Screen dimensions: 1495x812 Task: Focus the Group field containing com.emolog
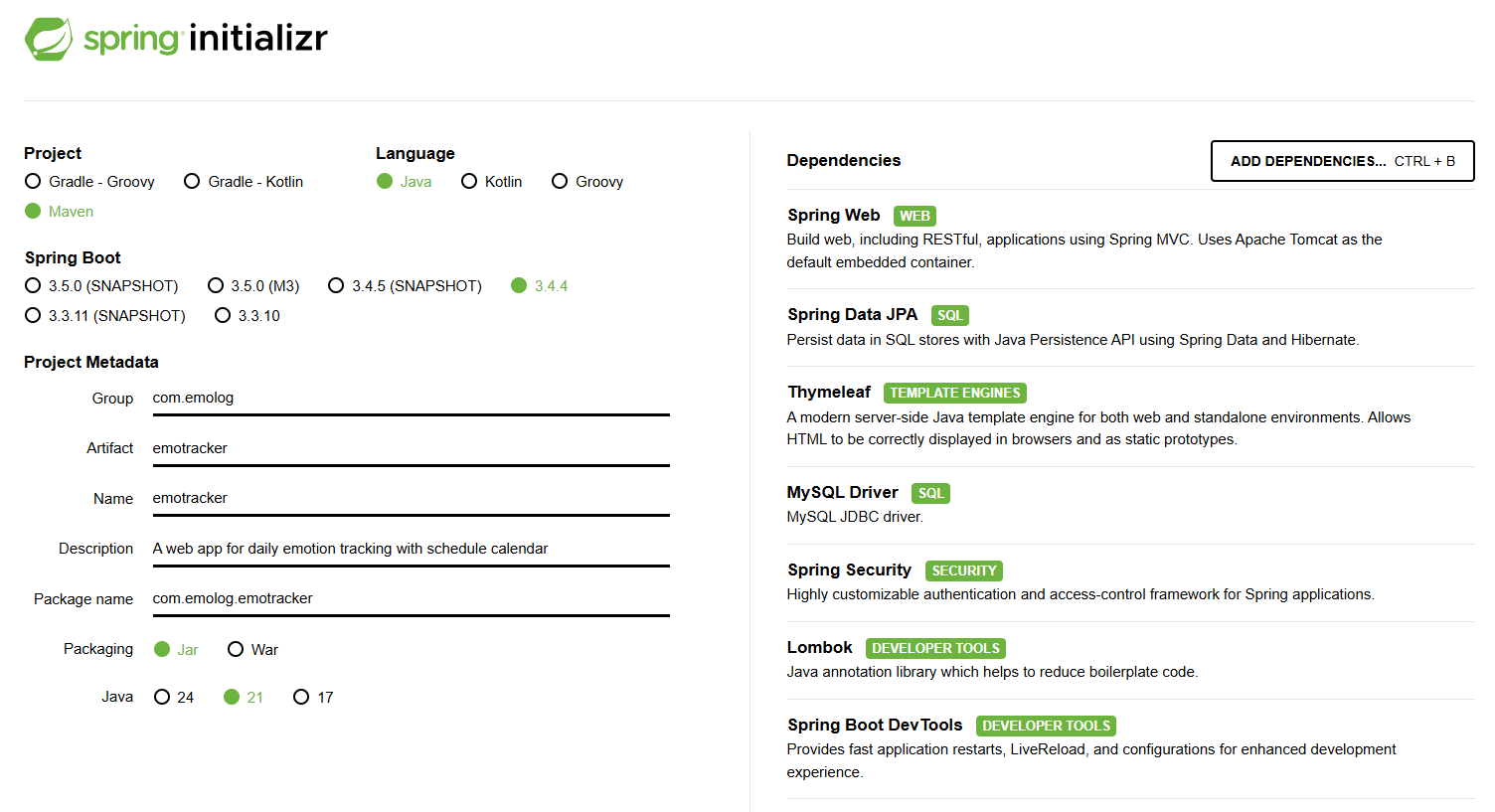pos(411,399)
